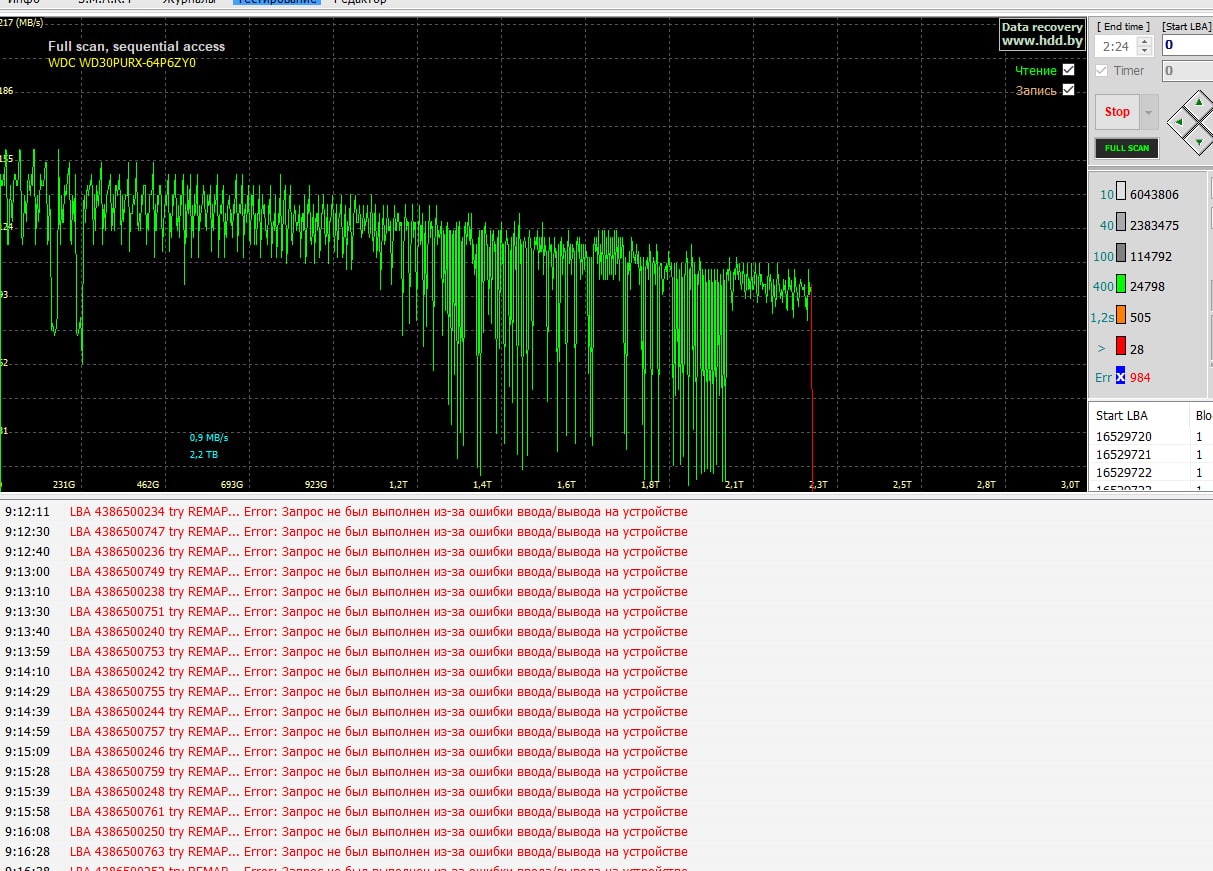Click the 2383475 block count
1213x871 pixels.
pos(1154,226)
